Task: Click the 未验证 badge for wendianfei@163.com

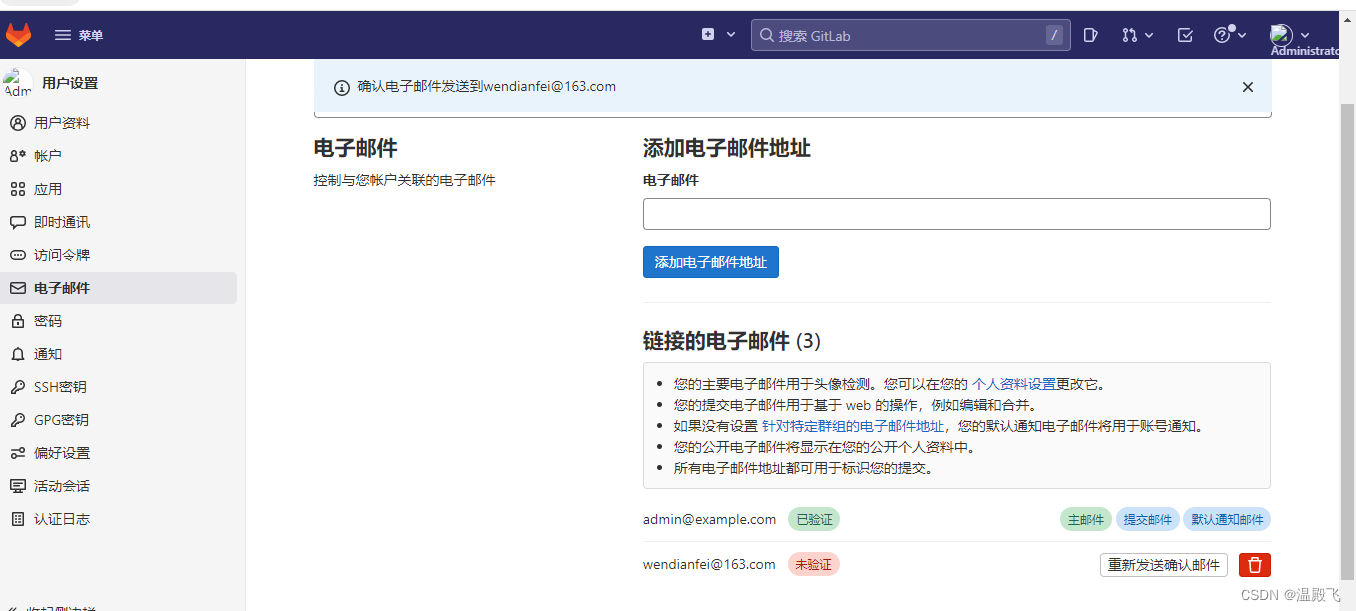Action: (x=814, y=565)
